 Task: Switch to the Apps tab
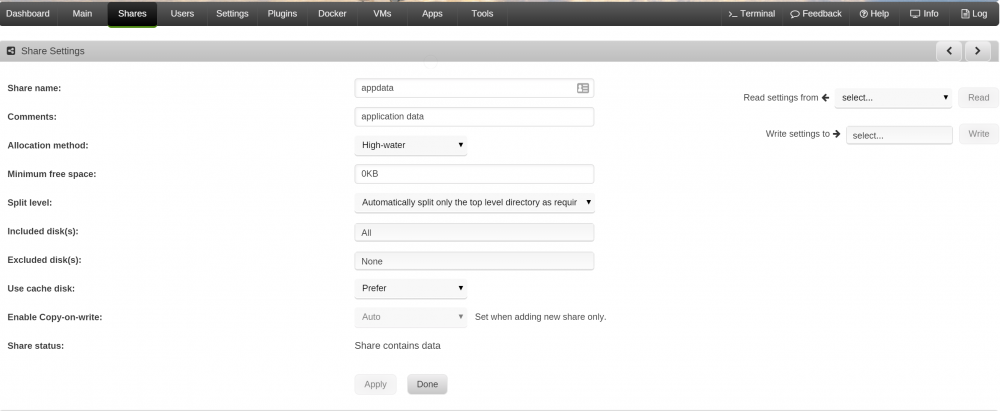coord(432,13)
